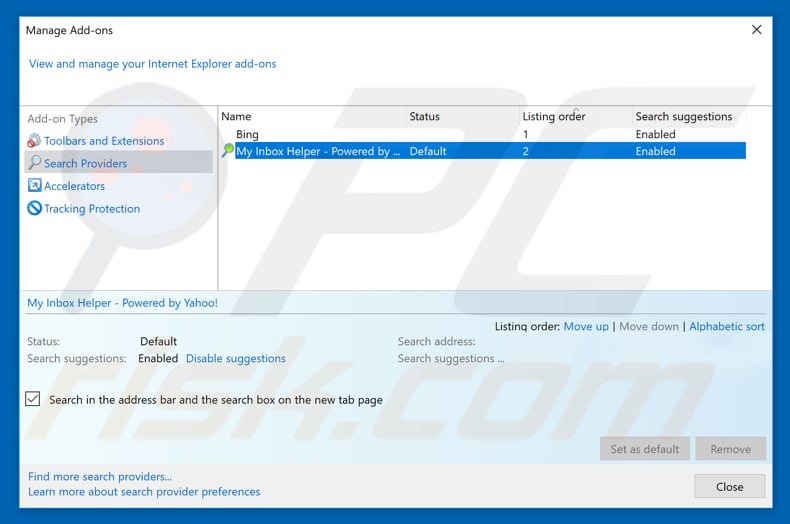Sort by Search suggestions column header
Viewport: 790px width, 524px height.
689,116
